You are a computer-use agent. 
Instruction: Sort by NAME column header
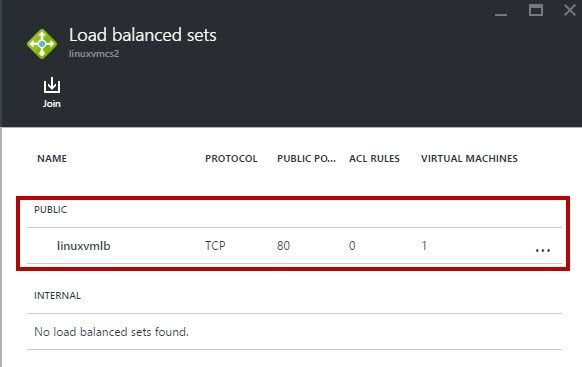tap(52, 158)
